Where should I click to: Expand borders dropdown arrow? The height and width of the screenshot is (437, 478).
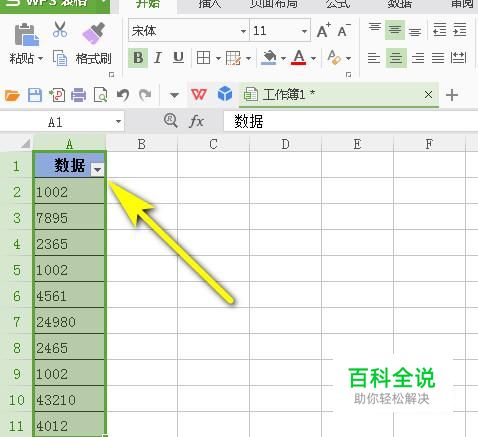coord(218,59)
